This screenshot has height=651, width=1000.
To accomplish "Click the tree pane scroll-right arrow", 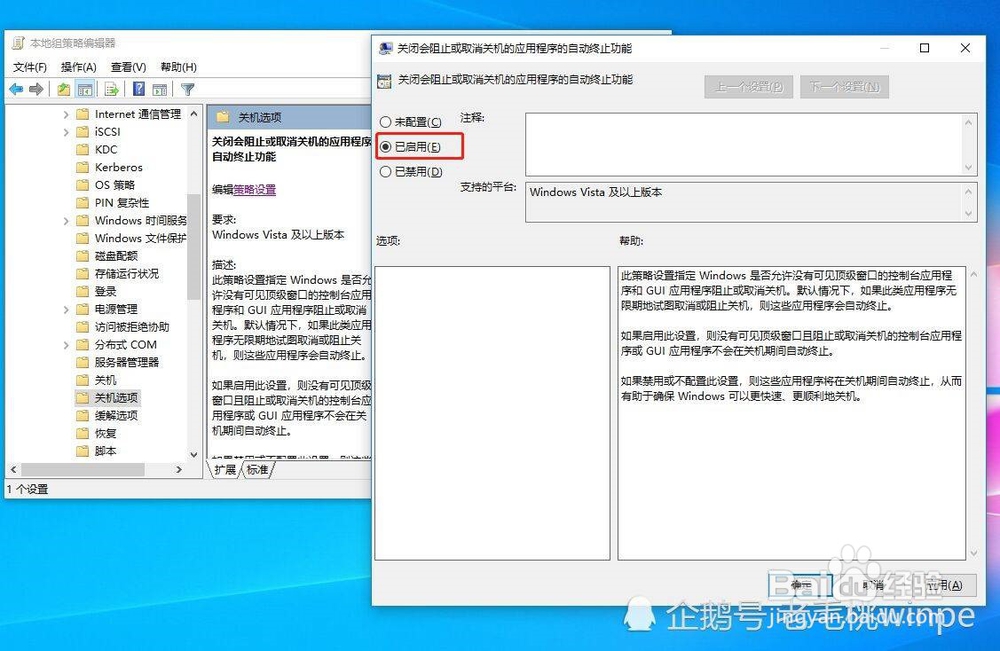I will (x=179, y=469).
